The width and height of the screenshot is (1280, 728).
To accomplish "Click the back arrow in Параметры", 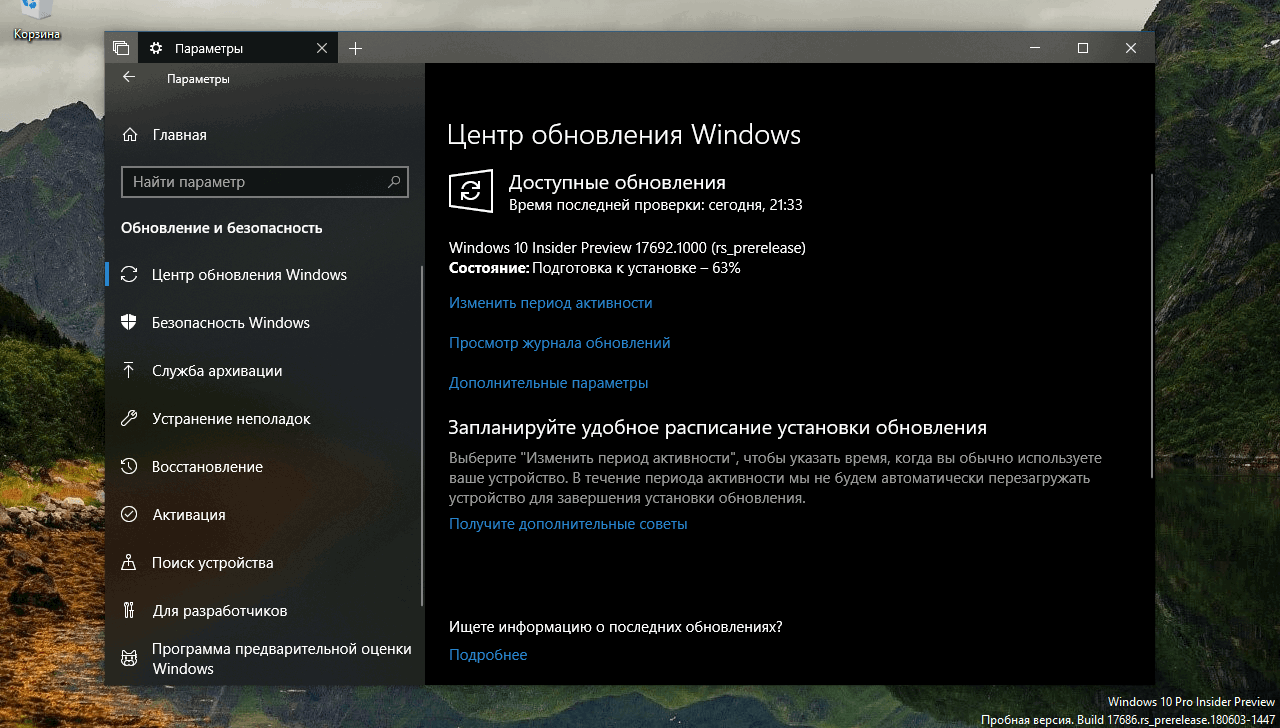I will (128, 78).
